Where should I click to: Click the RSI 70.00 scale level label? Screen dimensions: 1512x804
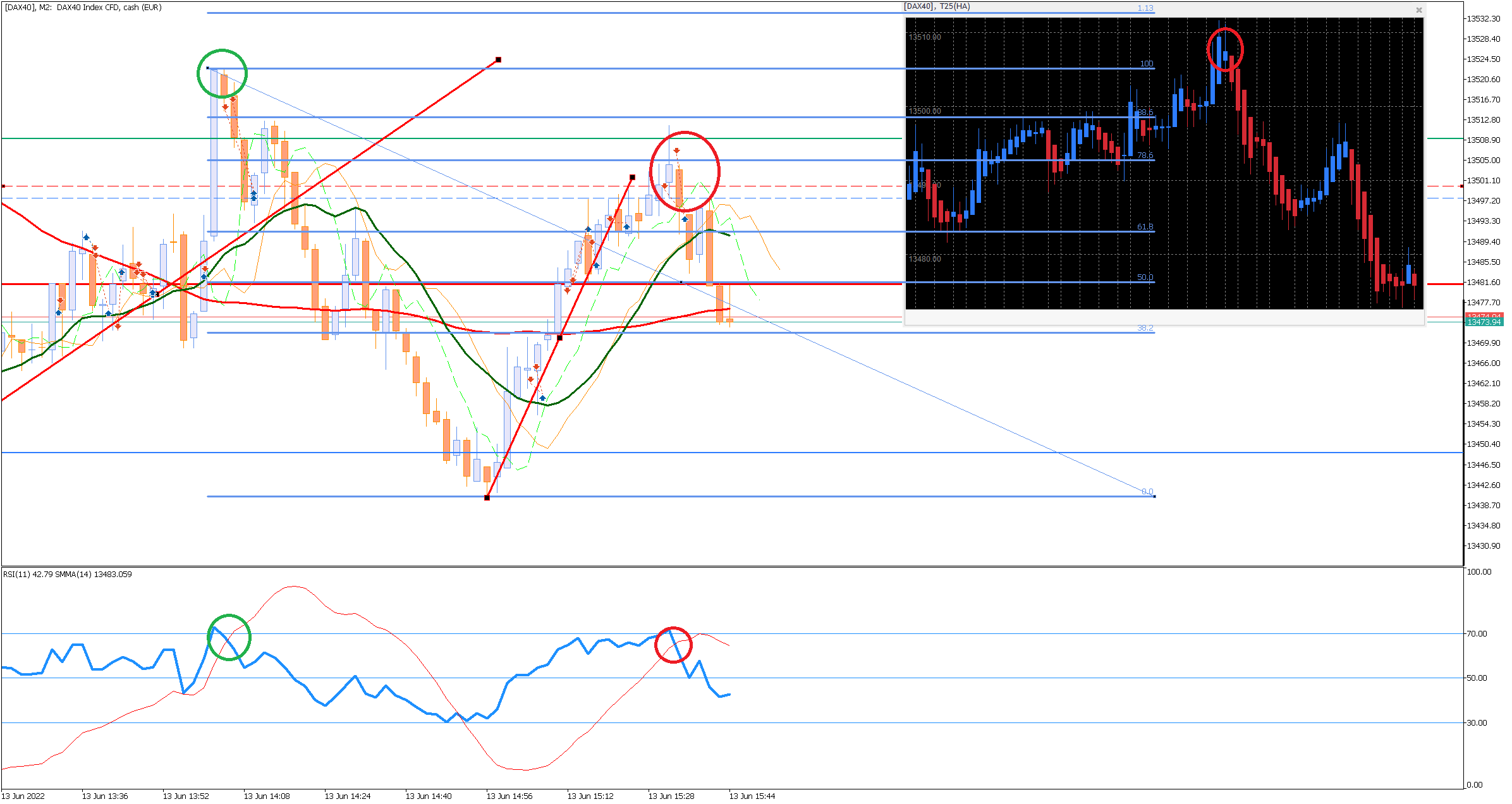click(x=1477, y=634)
